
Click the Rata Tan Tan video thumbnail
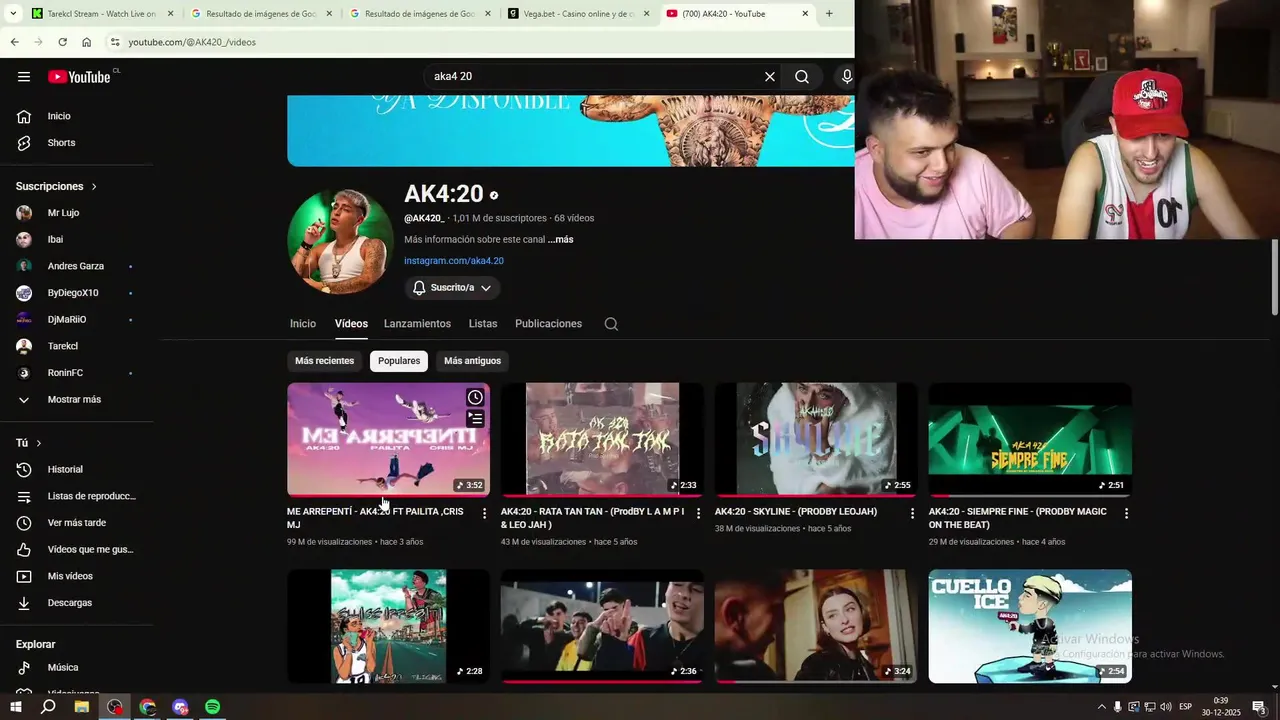click(x=602, y=440)
